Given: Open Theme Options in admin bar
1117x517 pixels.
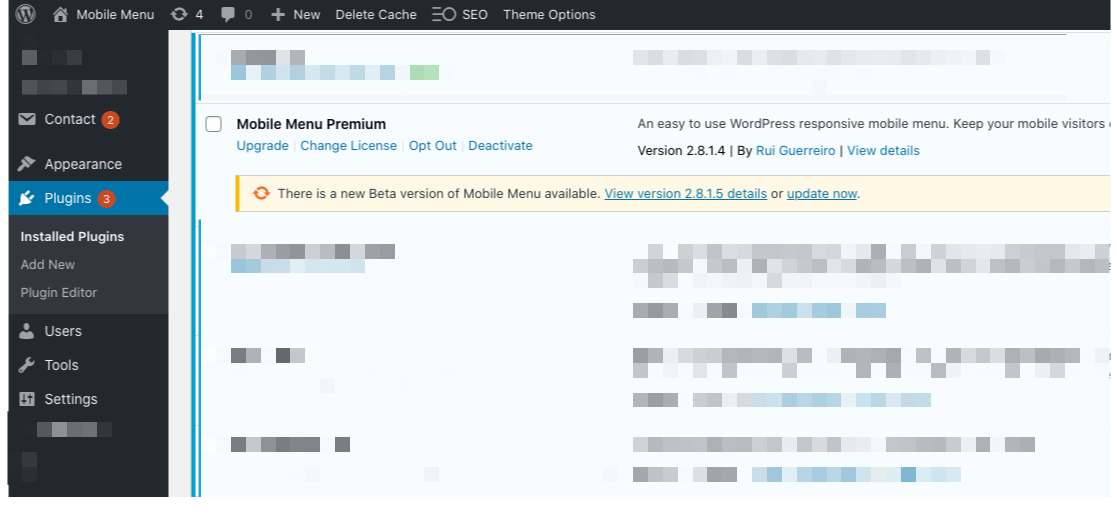Looking at the screenshot, I should (x=549, y=14).
